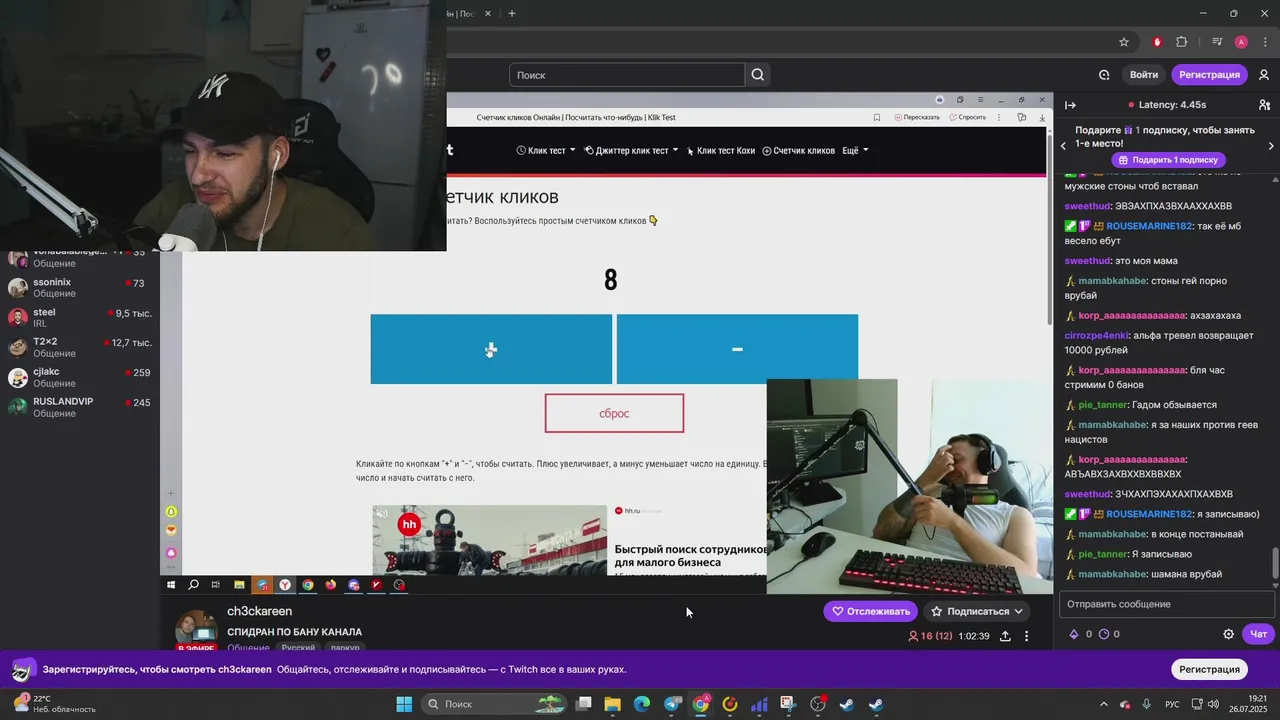Open Chrome media controls icon
The image size is (1280, 720).
pyautogui.click(x=1217, y=42)
